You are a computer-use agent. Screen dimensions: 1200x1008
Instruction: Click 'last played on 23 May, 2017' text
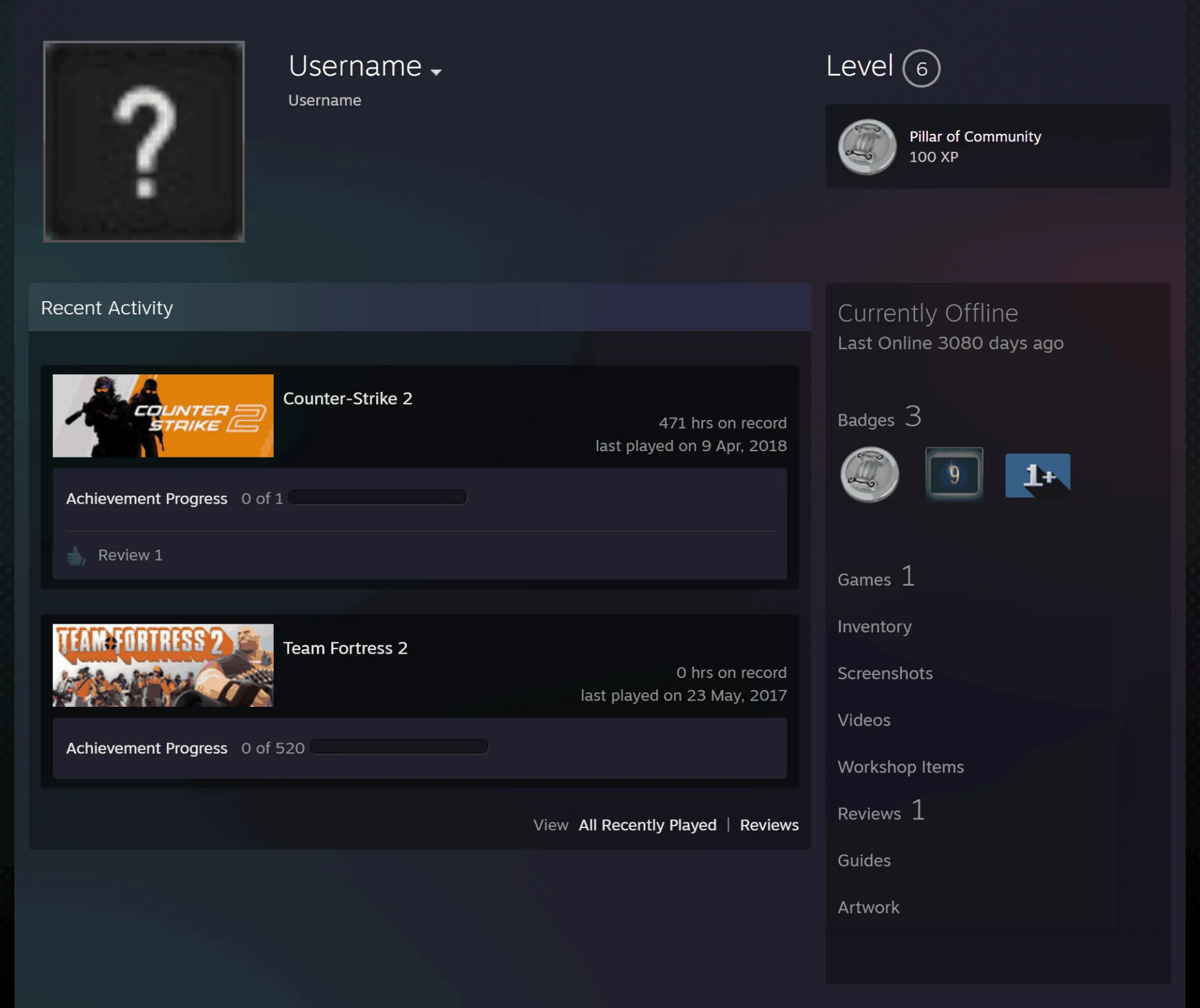click(x=684, y=696)
